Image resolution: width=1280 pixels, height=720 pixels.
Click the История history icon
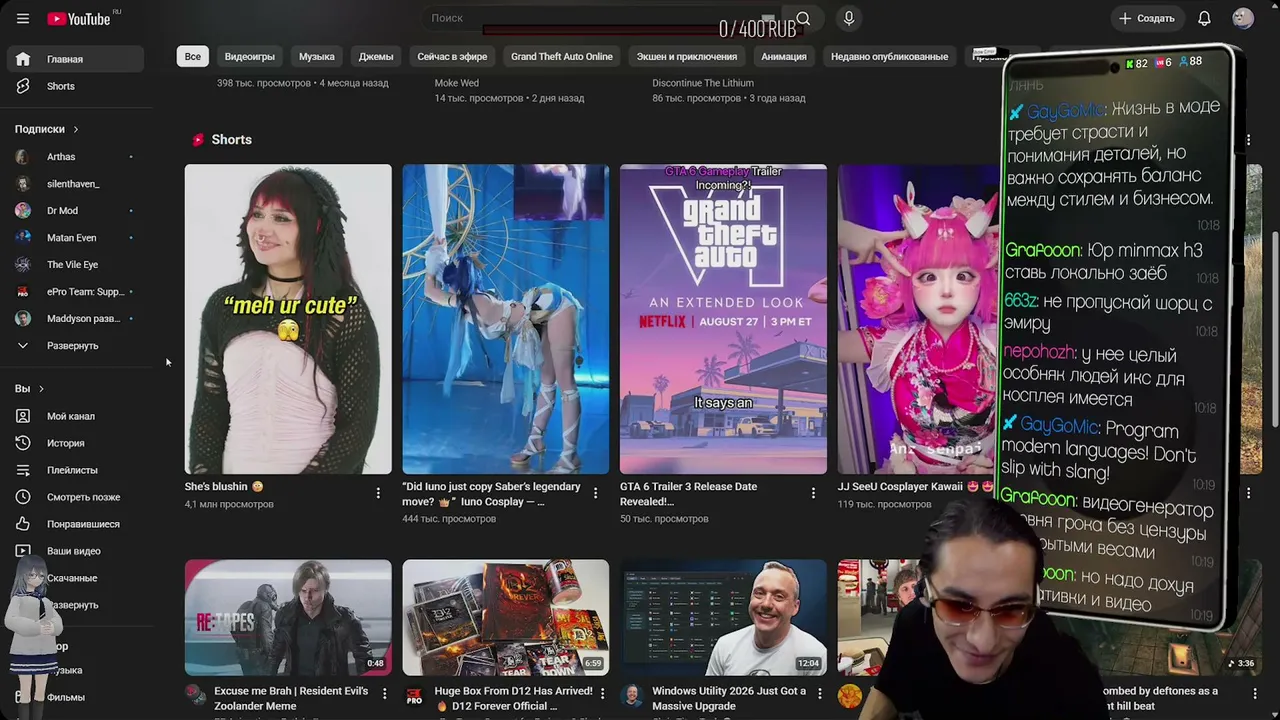[x=23, y=443]
